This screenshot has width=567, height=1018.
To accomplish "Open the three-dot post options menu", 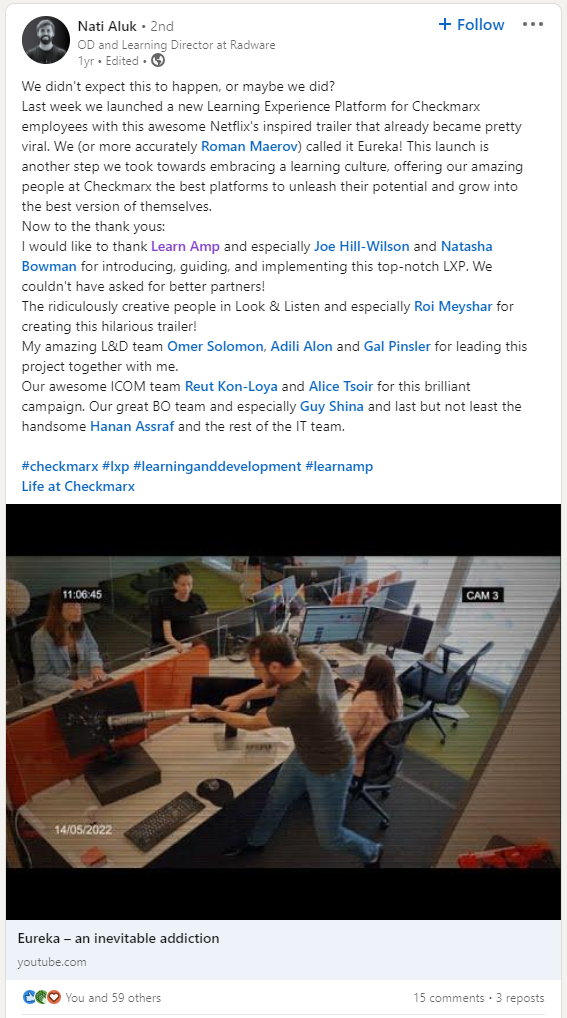I will pyautogui.click(x=533, y=25).
